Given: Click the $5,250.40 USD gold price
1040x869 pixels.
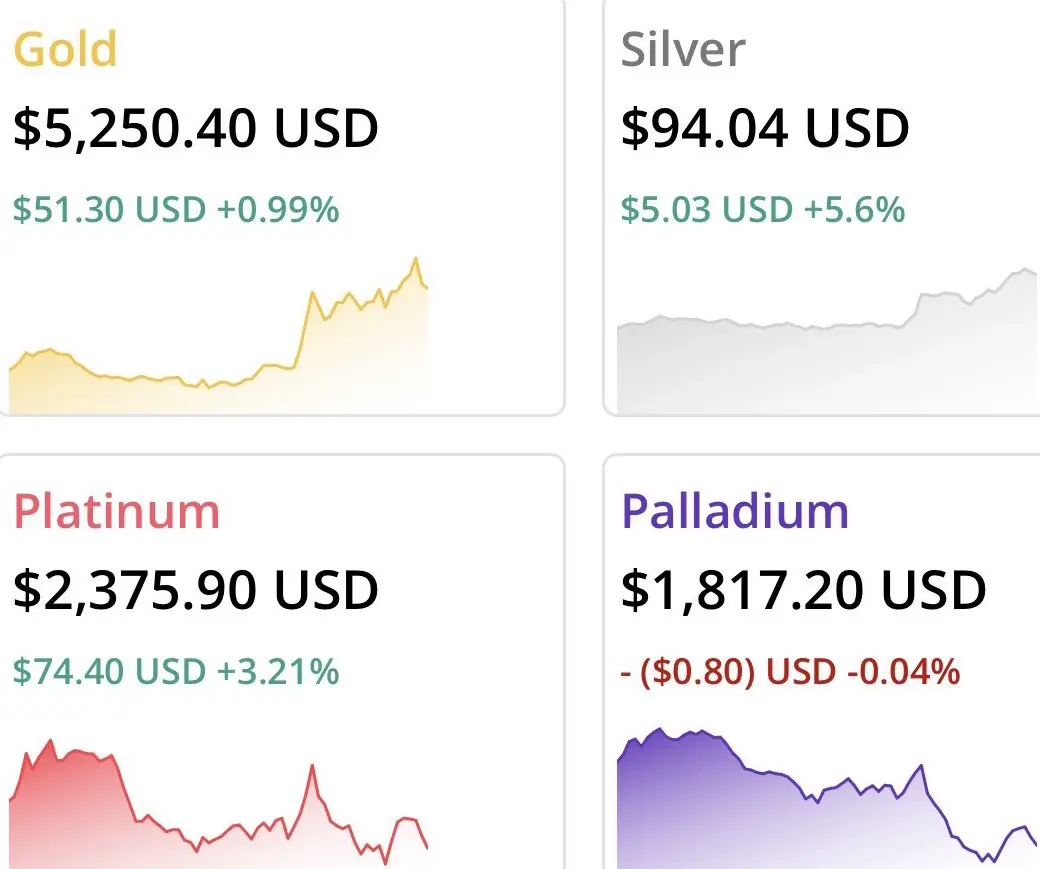Looking at the screenshot, I should (196, 128).
